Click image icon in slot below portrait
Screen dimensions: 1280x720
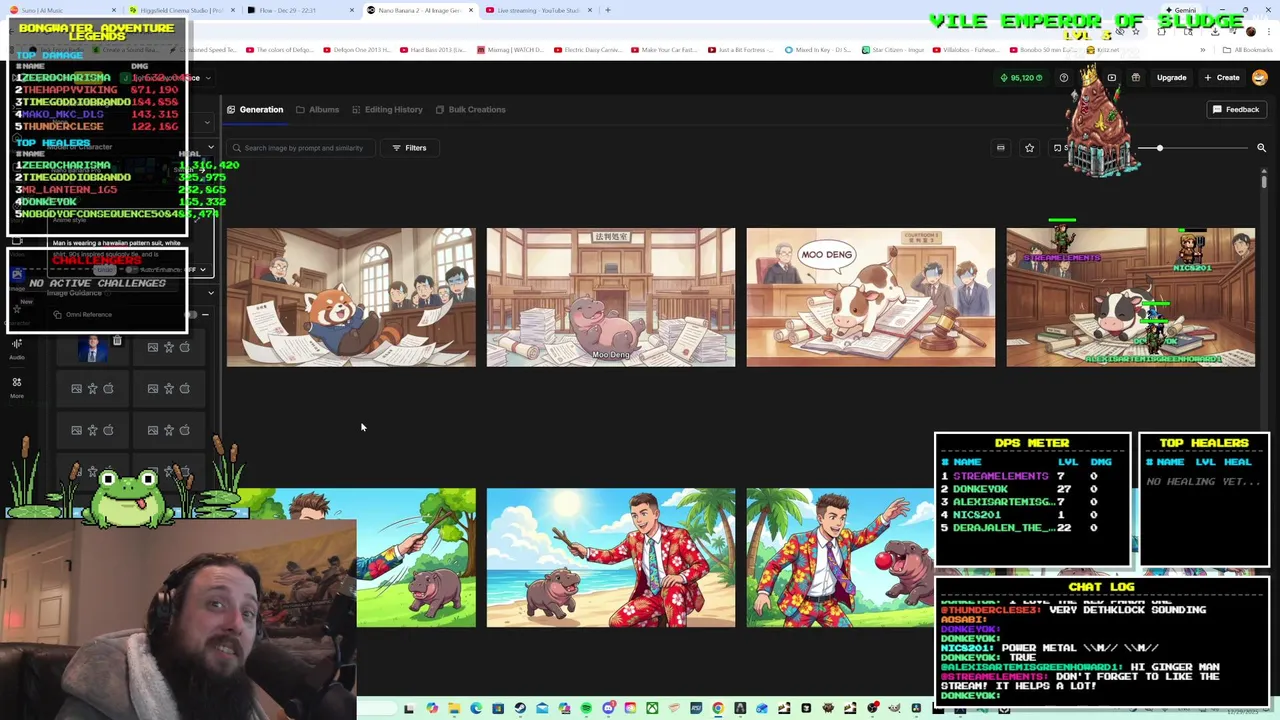point(76,388)
